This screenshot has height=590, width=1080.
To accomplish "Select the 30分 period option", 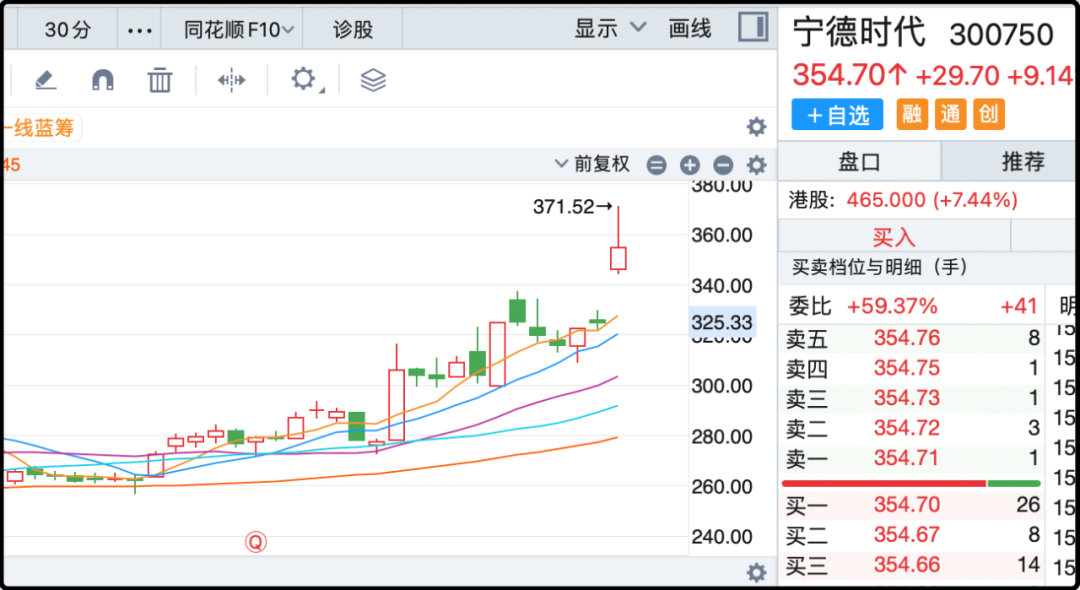I will [68, 30].
